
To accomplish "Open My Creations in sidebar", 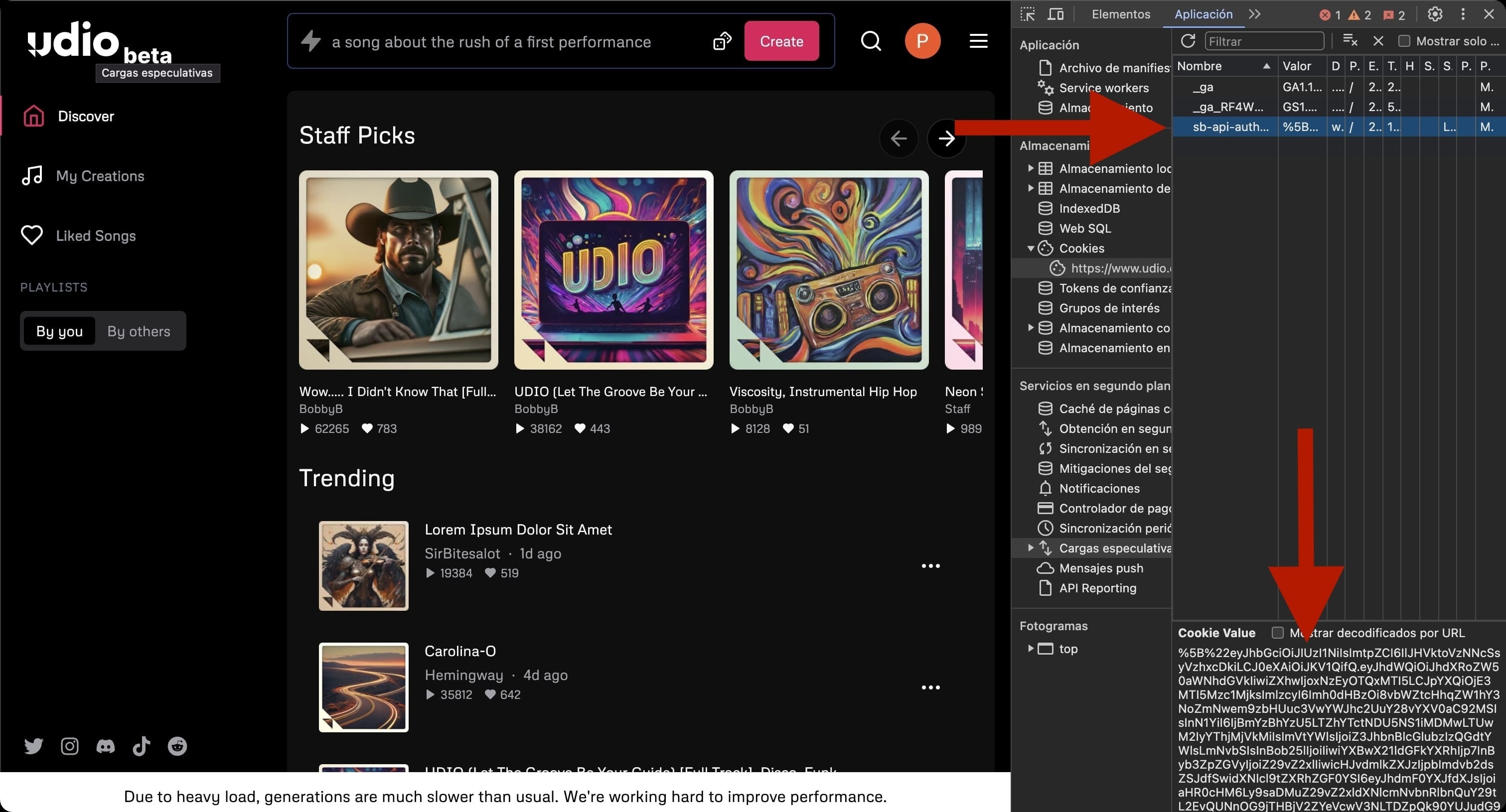I will [99, 176].
